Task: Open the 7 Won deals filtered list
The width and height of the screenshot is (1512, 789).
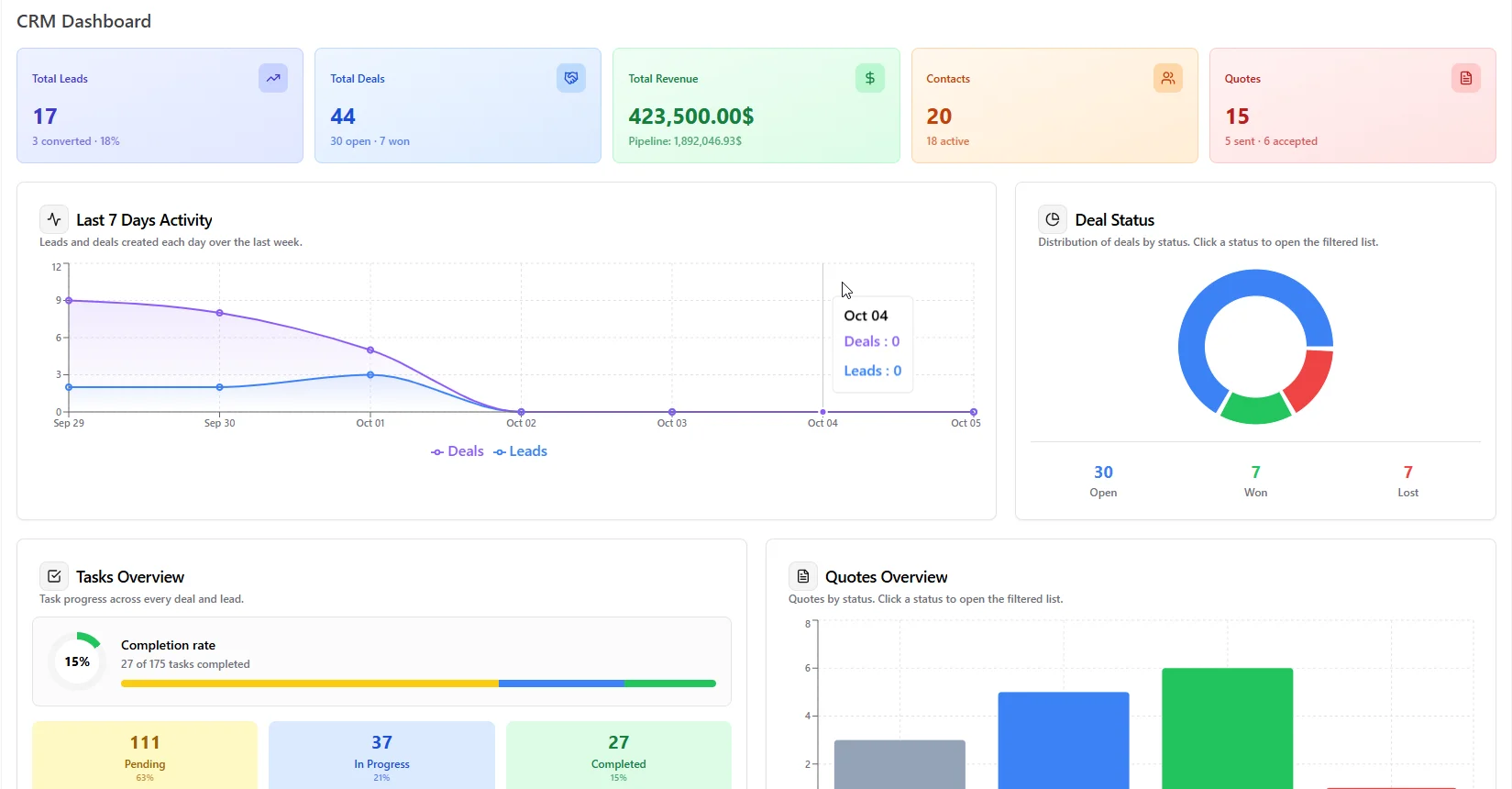Action: 1255,481
